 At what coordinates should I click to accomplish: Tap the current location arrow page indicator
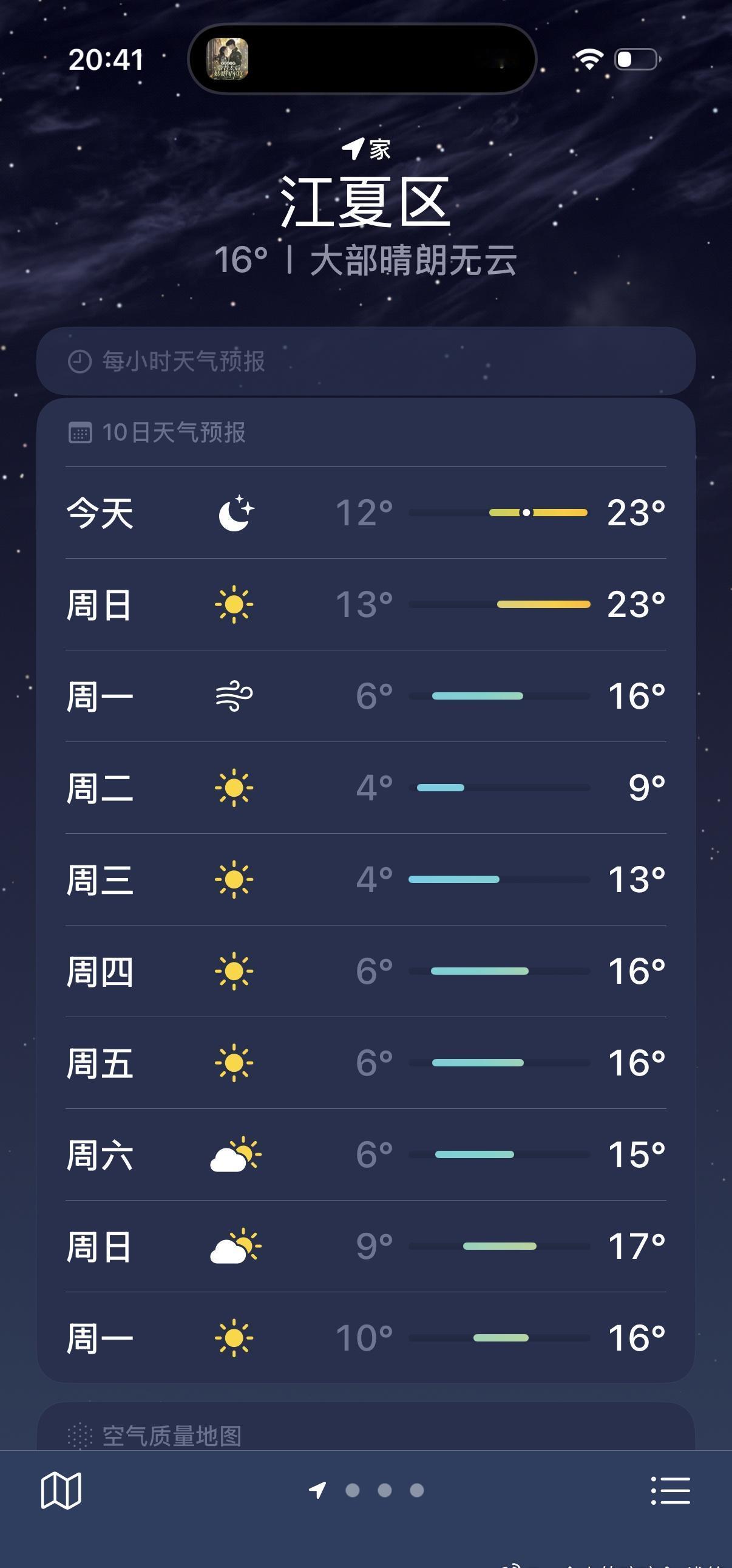tap(317, 1490)
